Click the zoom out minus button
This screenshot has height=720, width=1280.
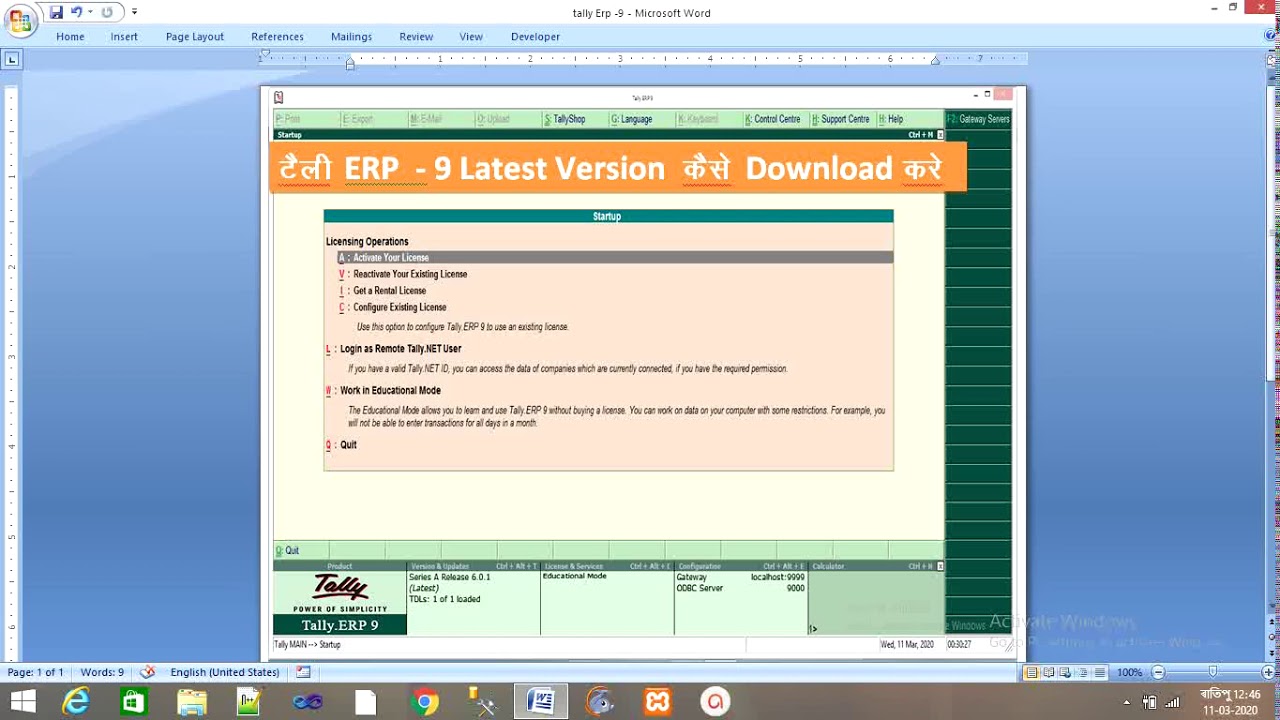coord(1158,672)
